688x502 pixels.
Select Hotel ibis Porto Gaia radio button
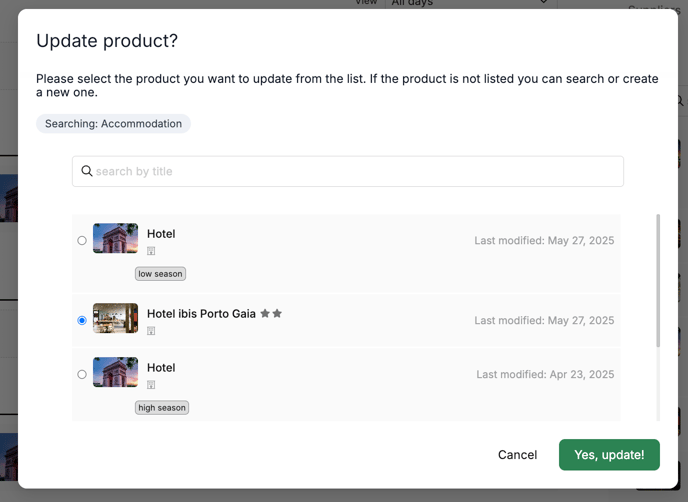click(x=82, y=320)
